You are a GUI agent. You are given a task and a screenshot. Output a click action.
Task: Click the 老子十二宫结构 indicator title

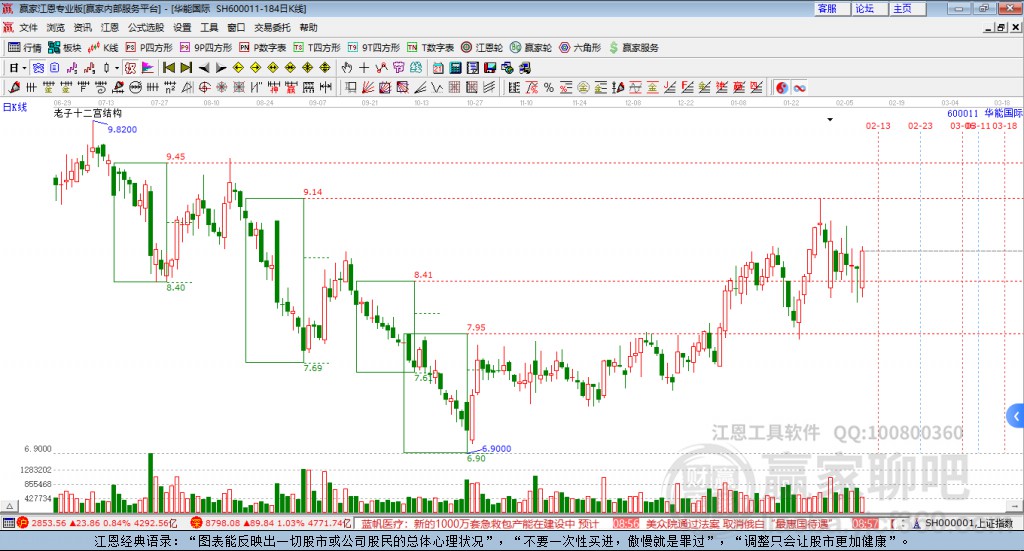(x=88, y=113)
